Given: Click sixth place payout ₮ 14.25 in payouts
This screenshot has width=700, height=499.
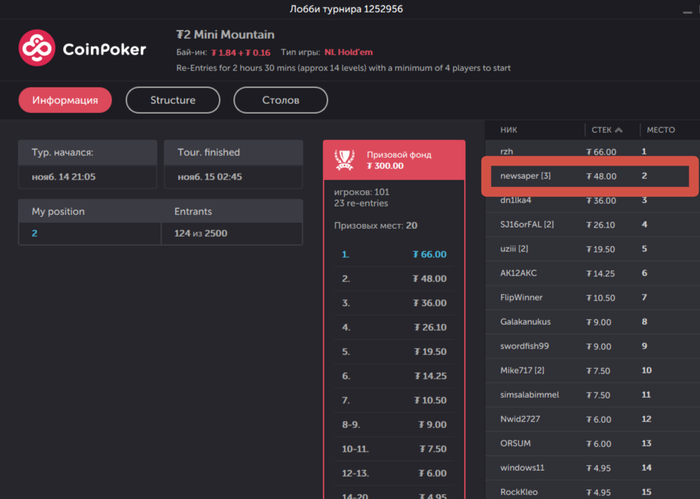Looking at the screenshot, I should (x=430, y=376).
